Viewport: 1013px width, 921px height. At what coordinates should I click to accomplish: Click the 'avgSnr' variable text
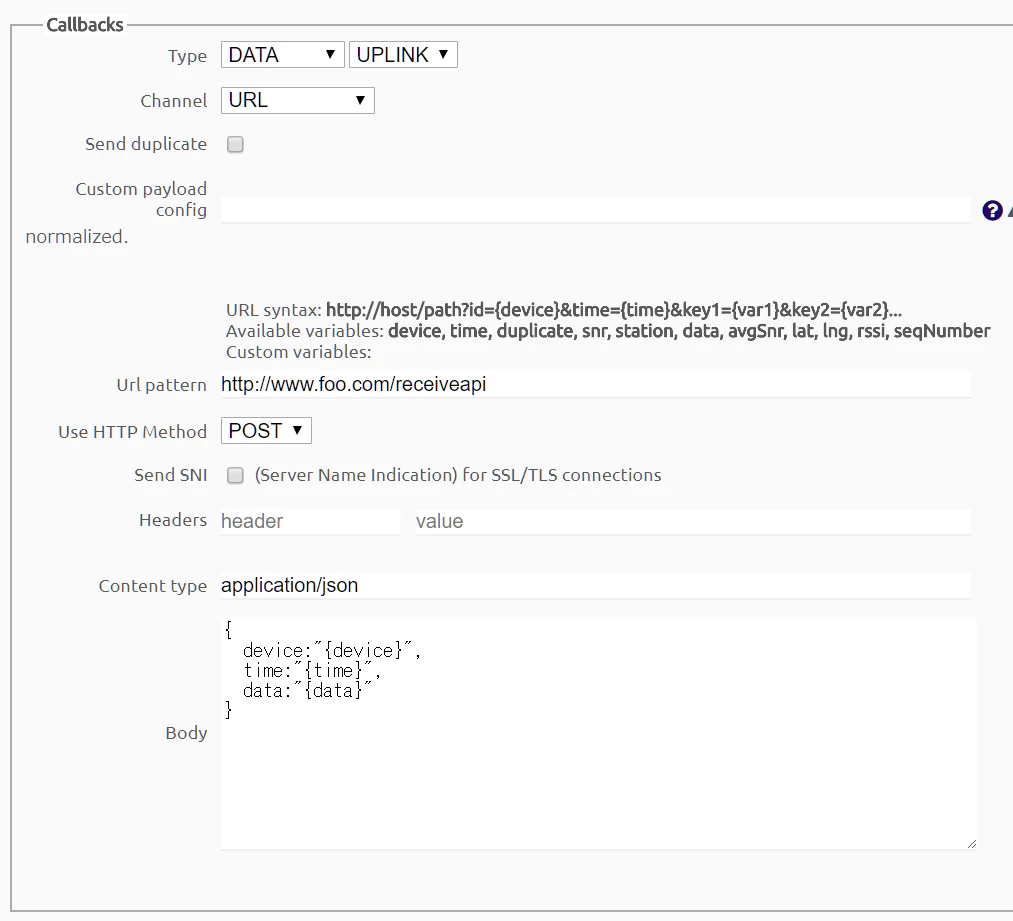[x=756, y=331]
